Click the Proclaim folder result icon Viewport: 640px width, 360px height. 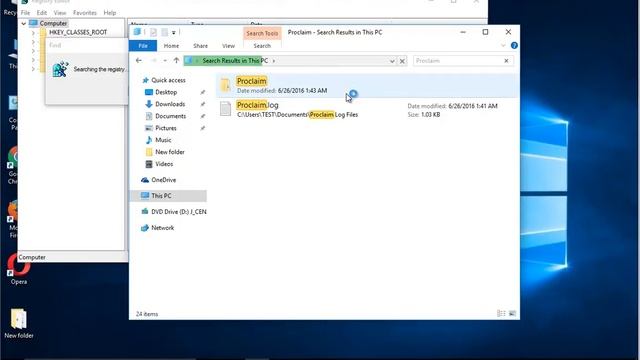click(x=225, y=85)
